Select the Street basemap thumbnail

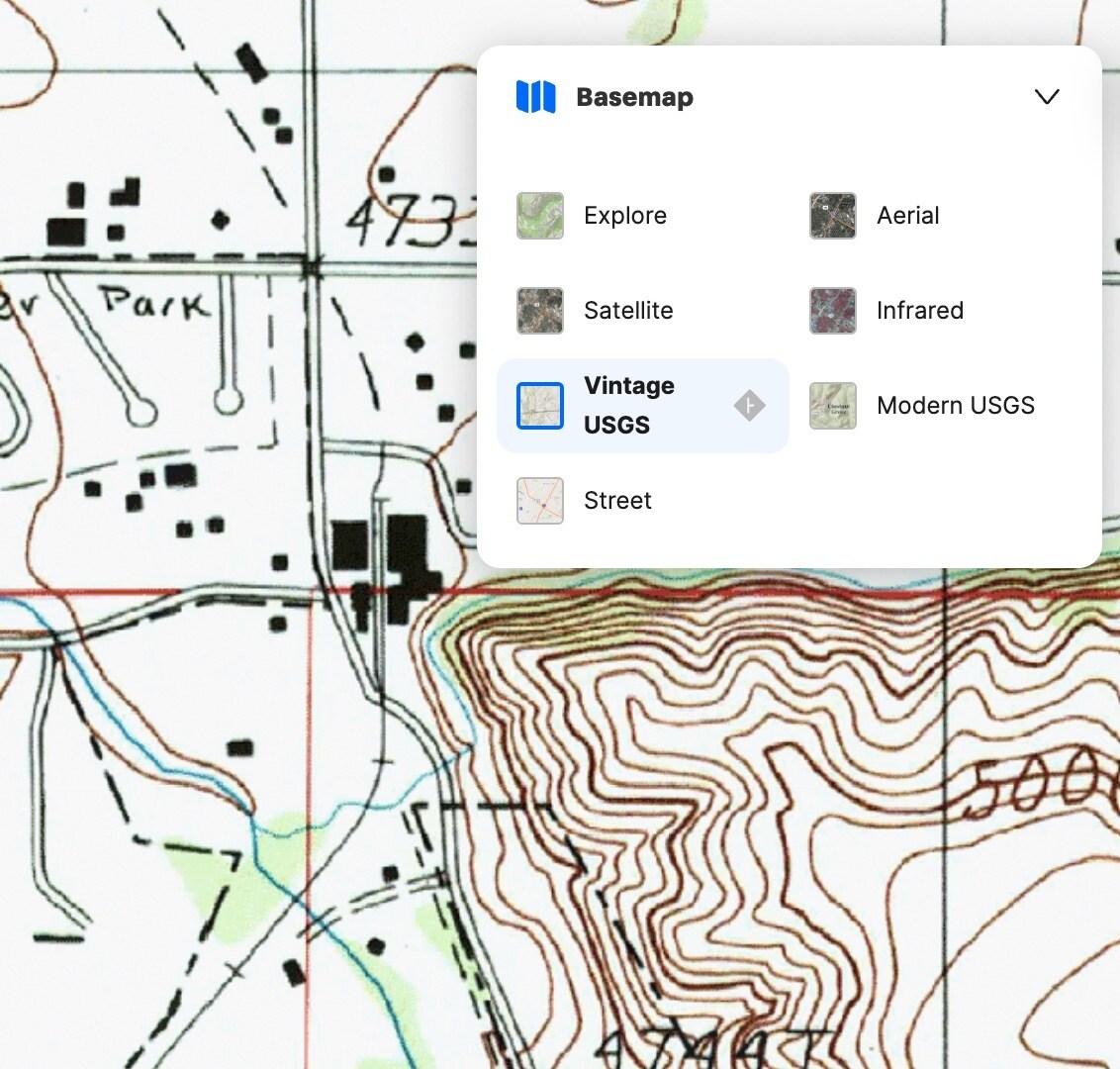pos(539,500)
